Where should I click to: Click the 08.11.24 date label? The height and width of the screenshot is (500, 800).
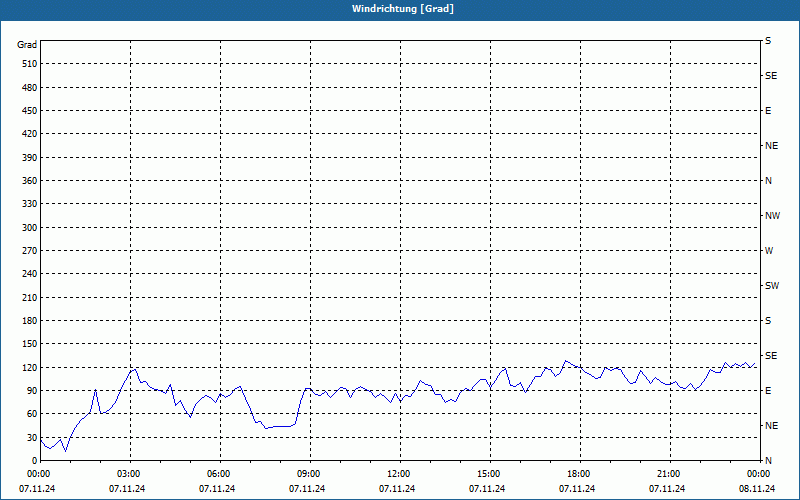click(757, 489)
